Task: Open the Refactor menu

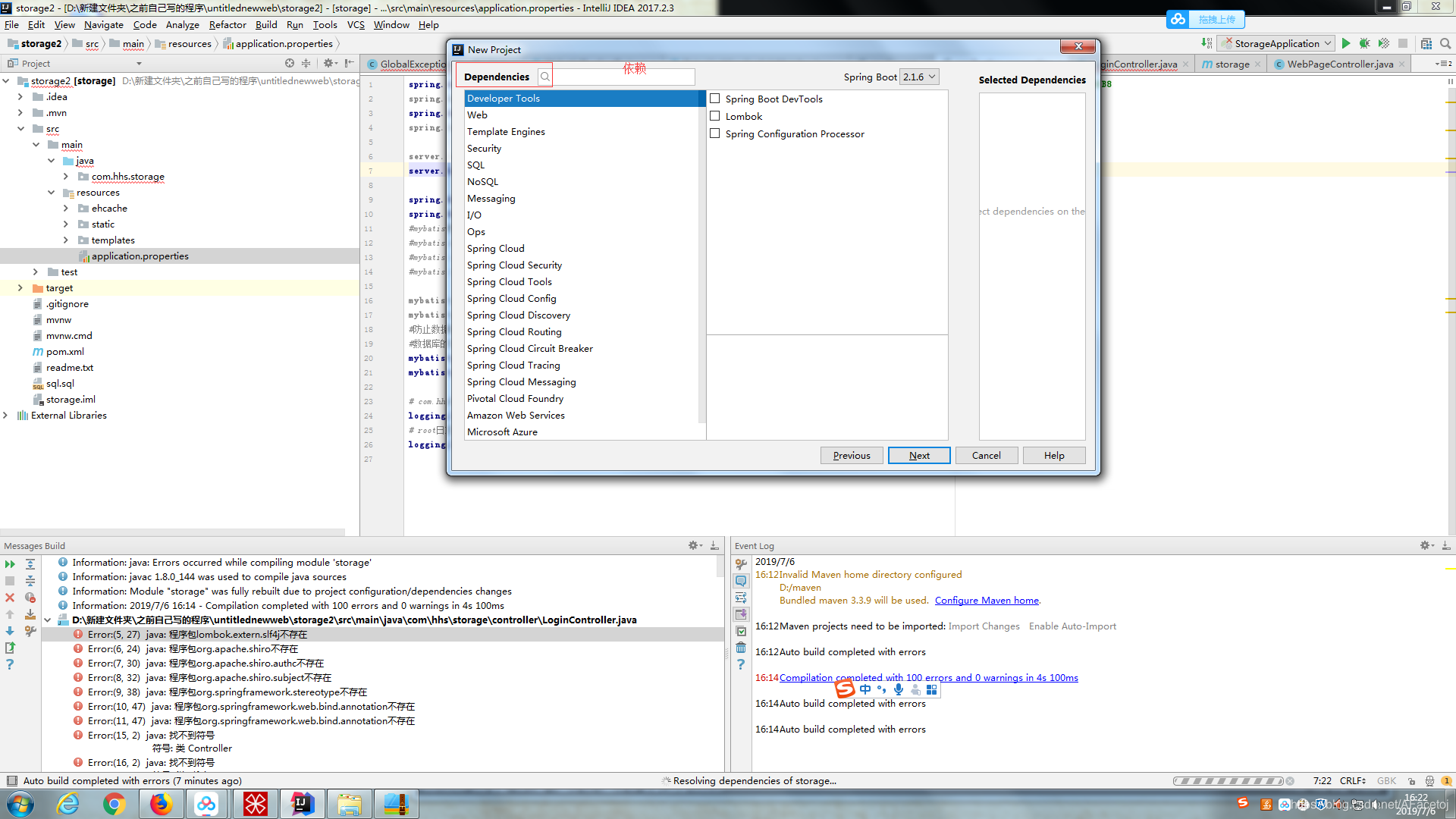Action: pyautogui.click(x=227, y=24)
